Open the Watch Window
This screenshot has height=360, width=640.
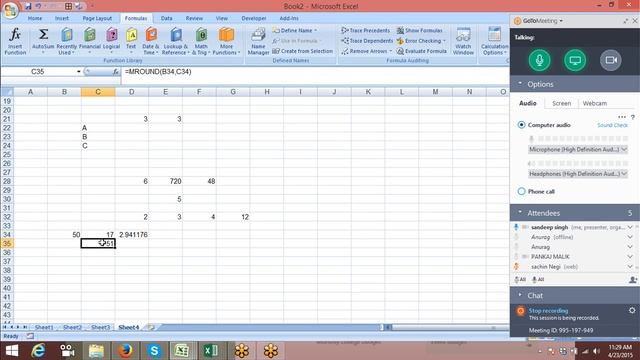point(463,41)
